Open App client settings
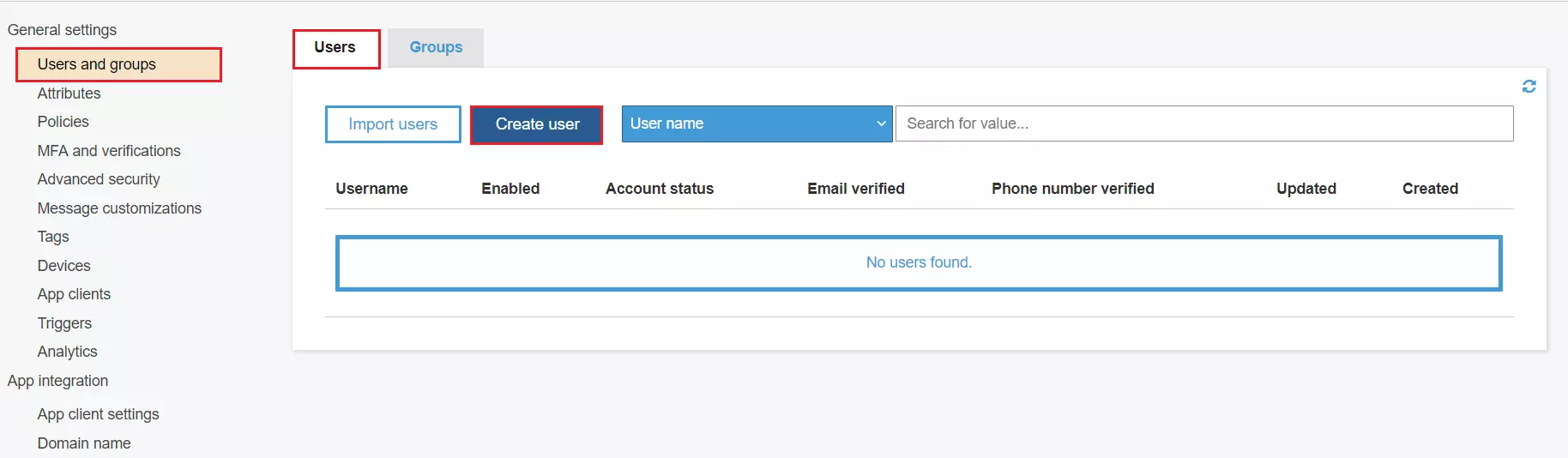 pyautogui.click(x=98, y=414)
